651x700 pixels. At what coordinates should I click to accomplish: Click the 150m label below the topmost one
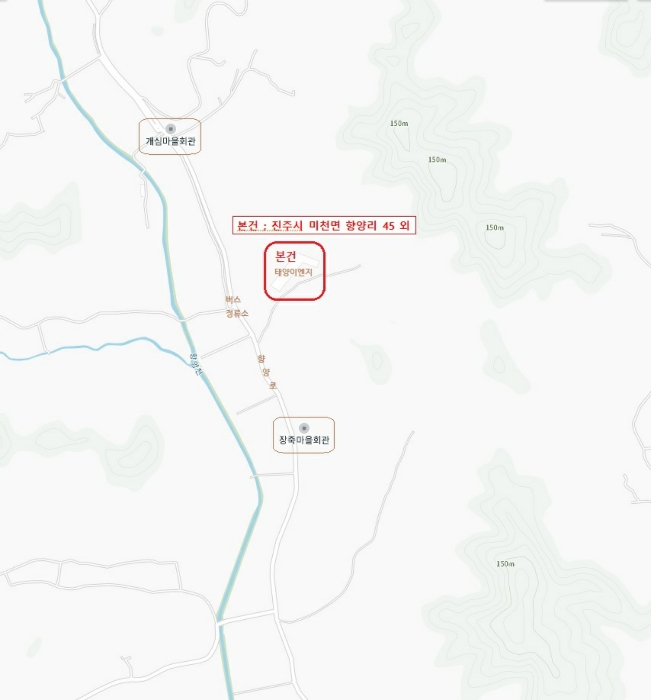(437, 159)
